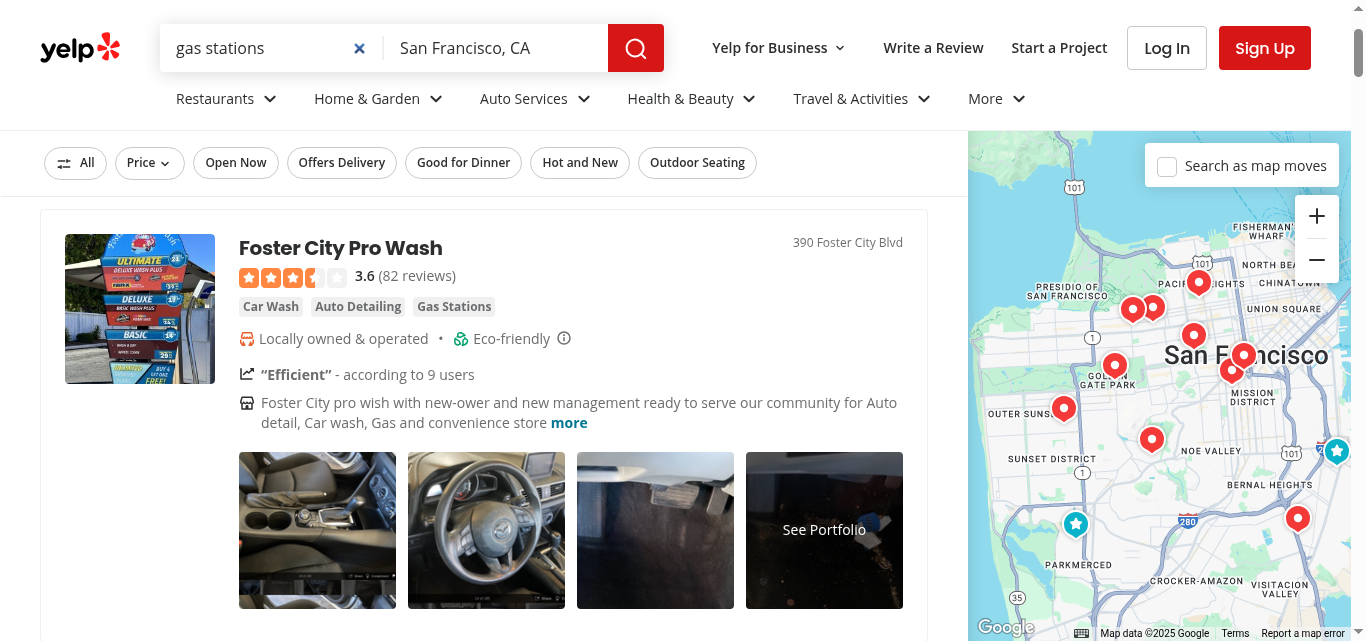Click Write a Review
1366x641 pixels.
click(x=933, y=48)
